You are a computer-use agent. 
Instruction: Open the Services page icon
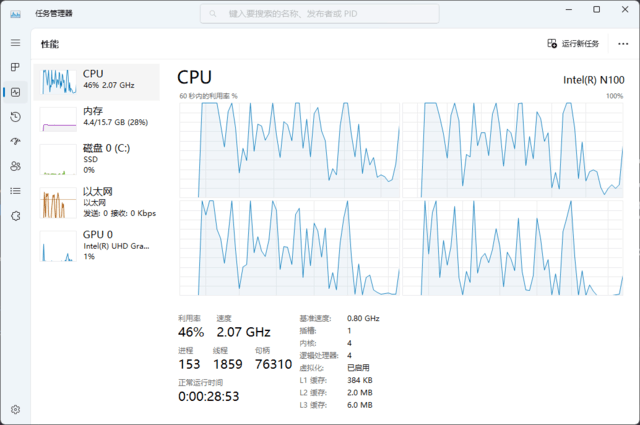pyautogui.click(x=15, y=215)
